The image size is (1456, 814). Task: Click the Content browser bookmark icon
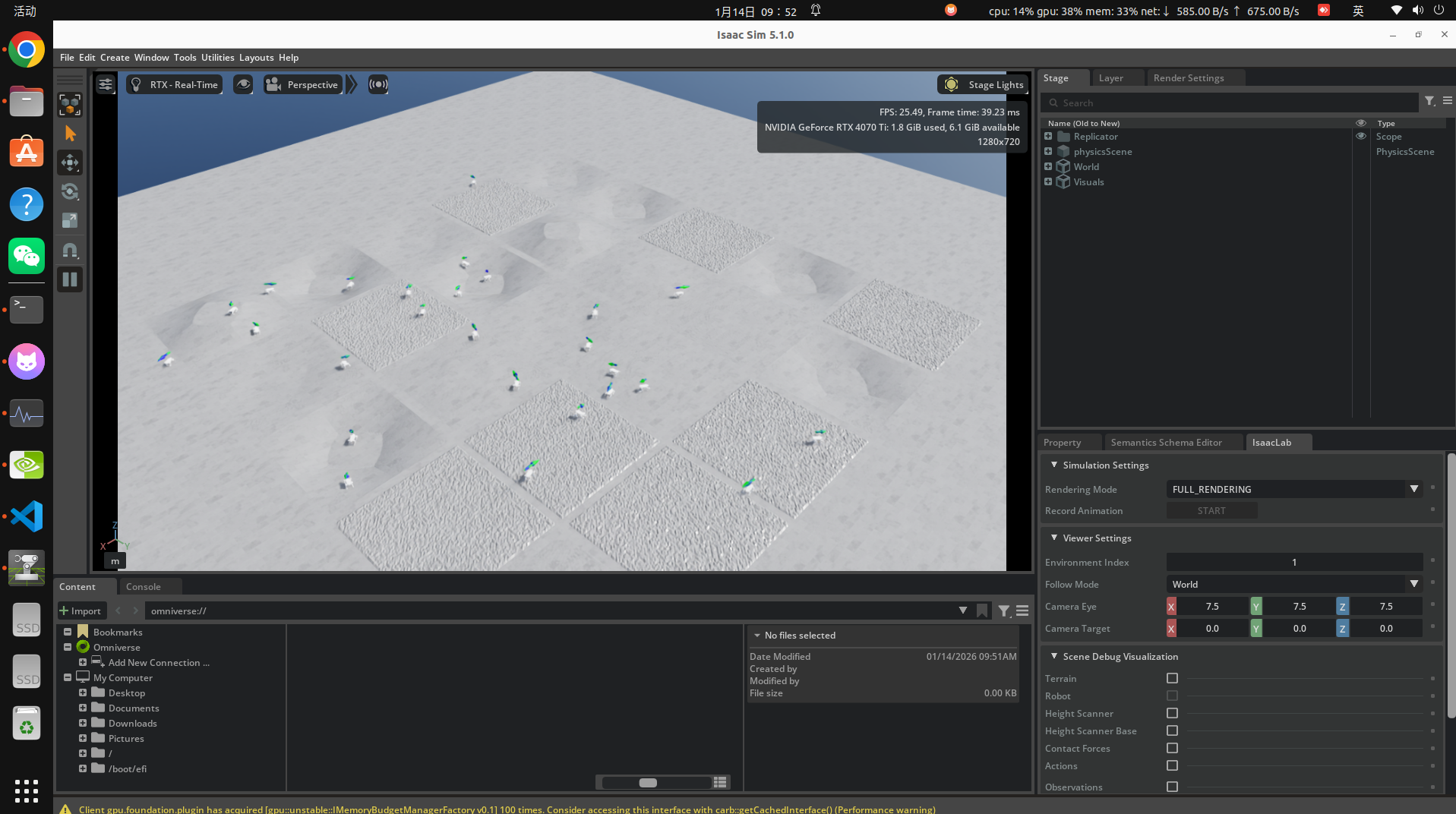pos(982,610)
